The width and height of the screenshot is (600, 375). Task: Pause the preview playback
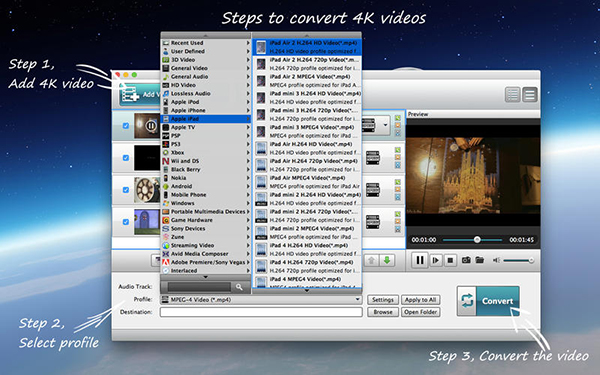(420, 260)
